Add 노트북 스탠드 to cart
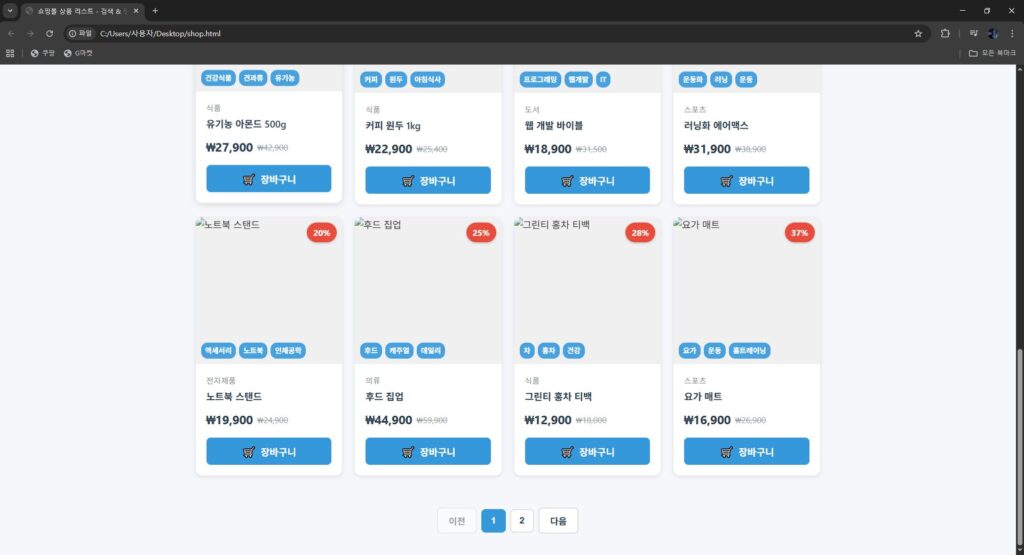The image size is (1024, 555). (x=268, y=451)
